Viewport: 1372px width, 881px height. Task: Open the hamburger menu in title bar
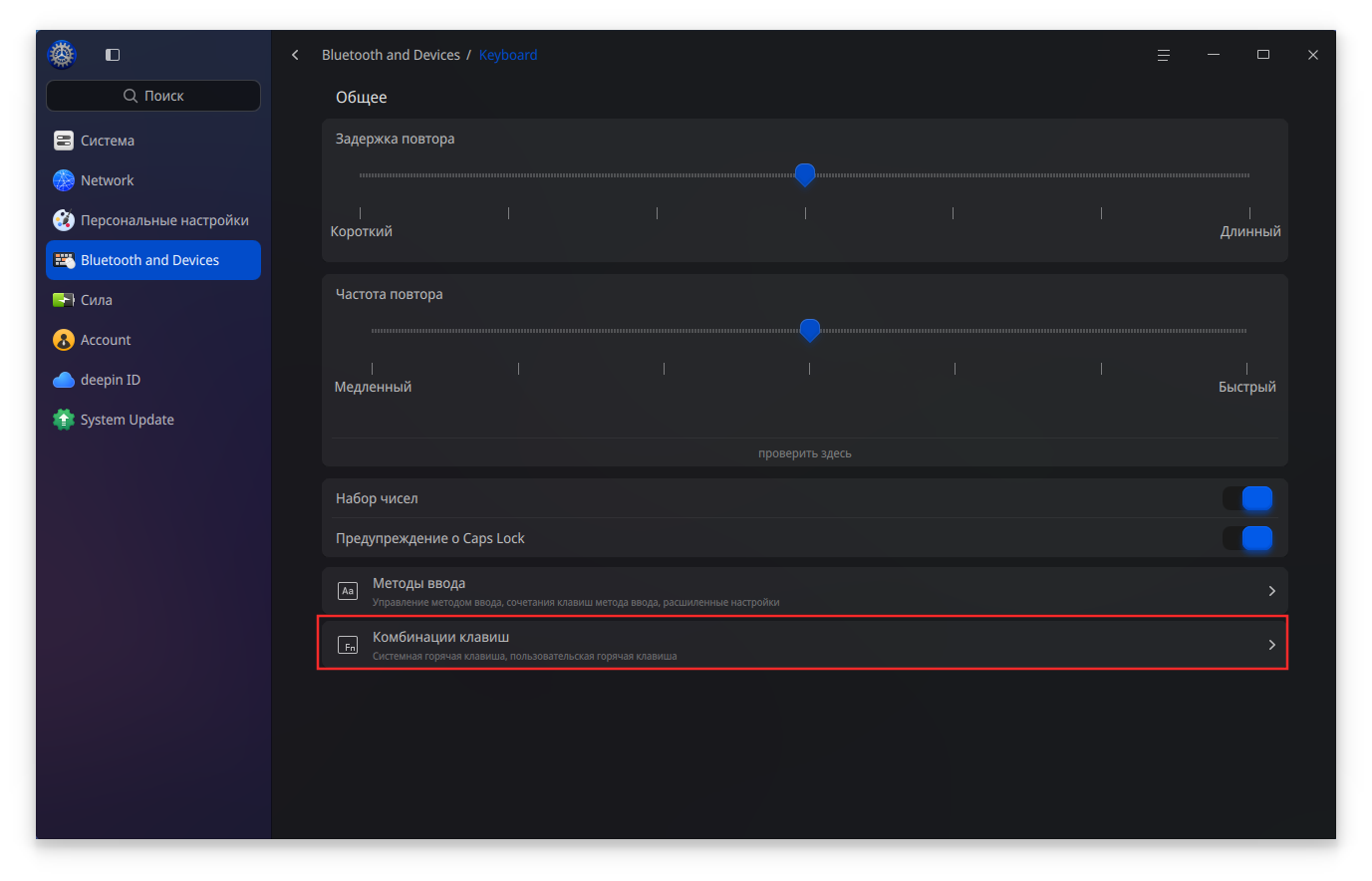(1163, 55)
